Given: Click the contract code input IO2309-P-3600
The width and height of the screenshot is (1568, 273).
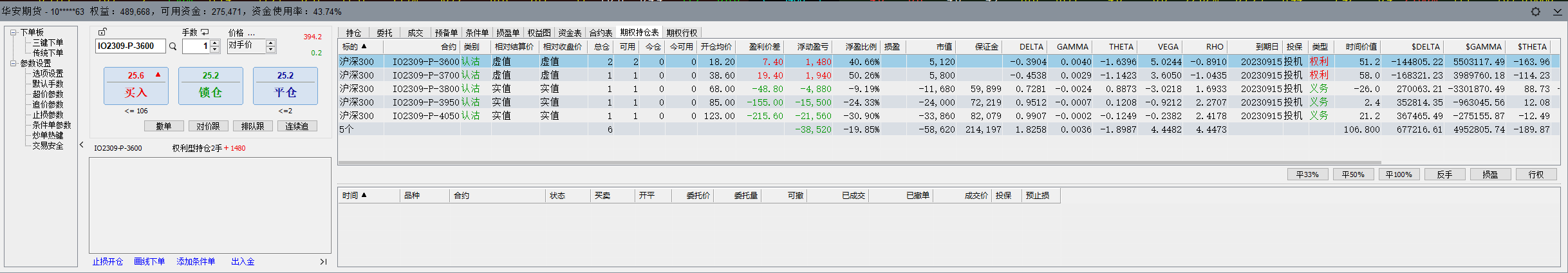Looking at the screenshot, I should 131,46.
